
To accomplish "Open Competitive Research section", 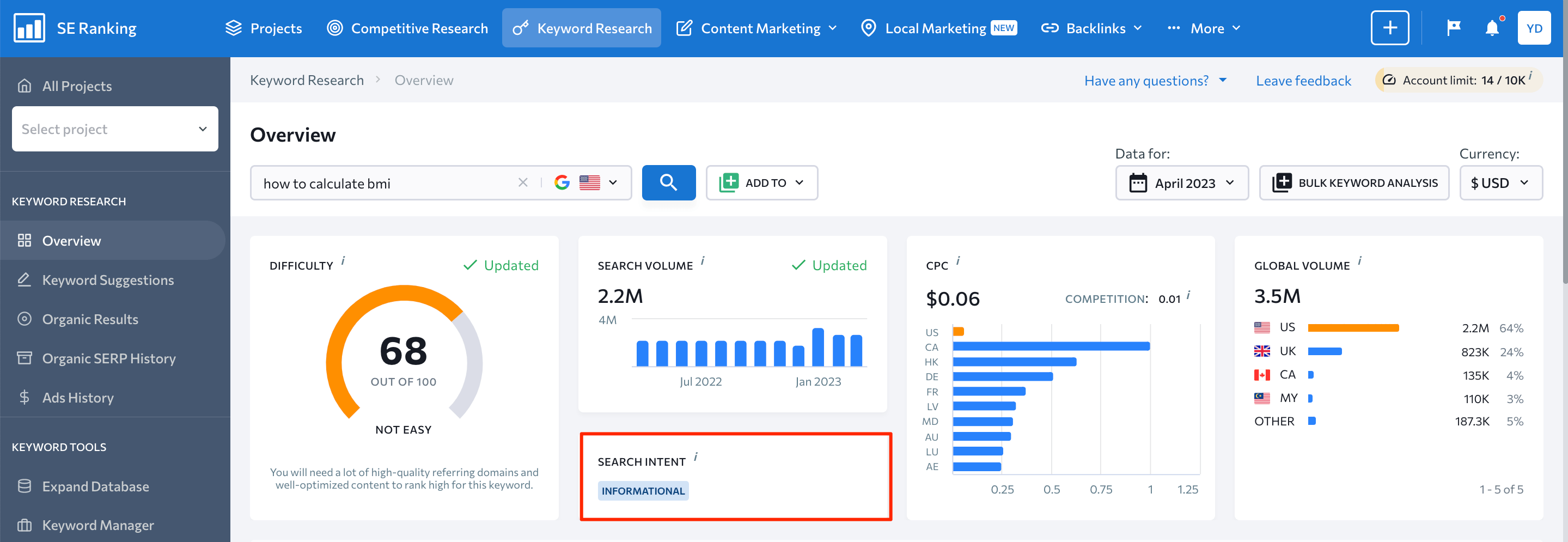I will (x=407, y=28).
